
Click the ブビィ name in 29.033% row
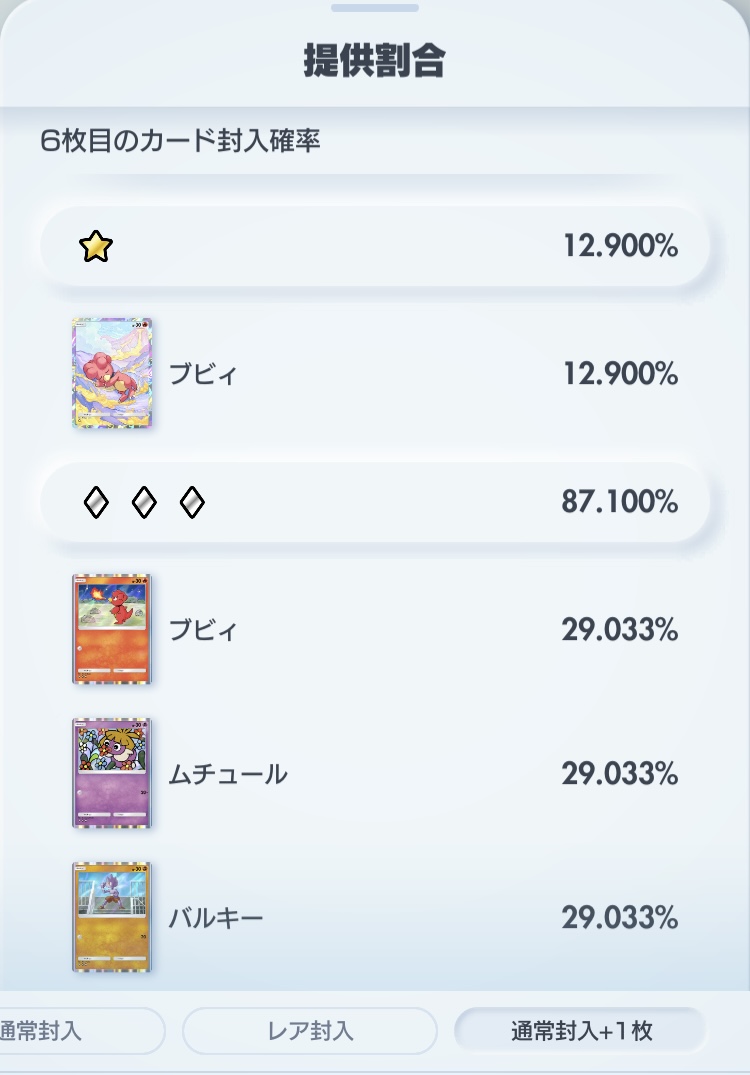point(203,629)
